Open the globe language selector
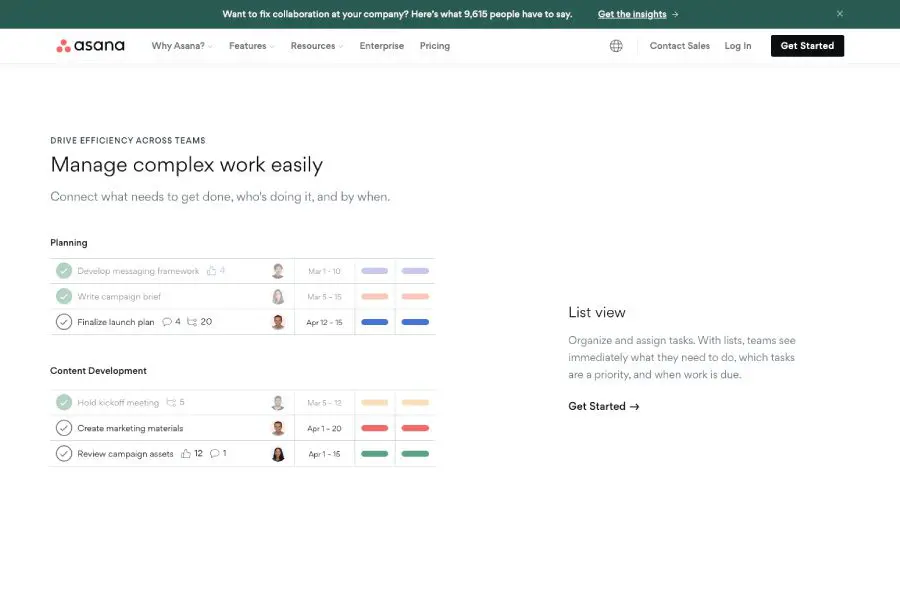 coord(616,46)
